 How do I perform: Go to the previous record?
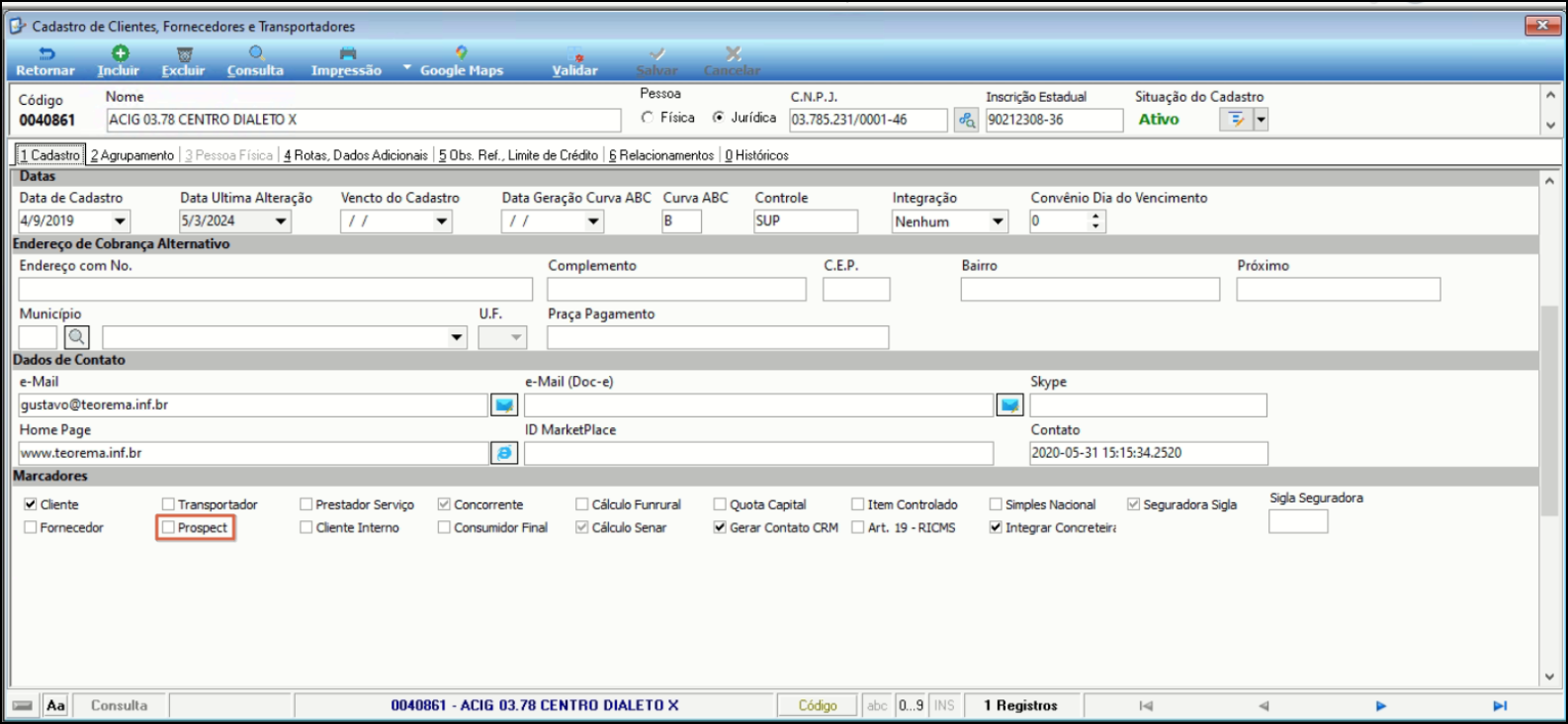tap(1263, 706)
